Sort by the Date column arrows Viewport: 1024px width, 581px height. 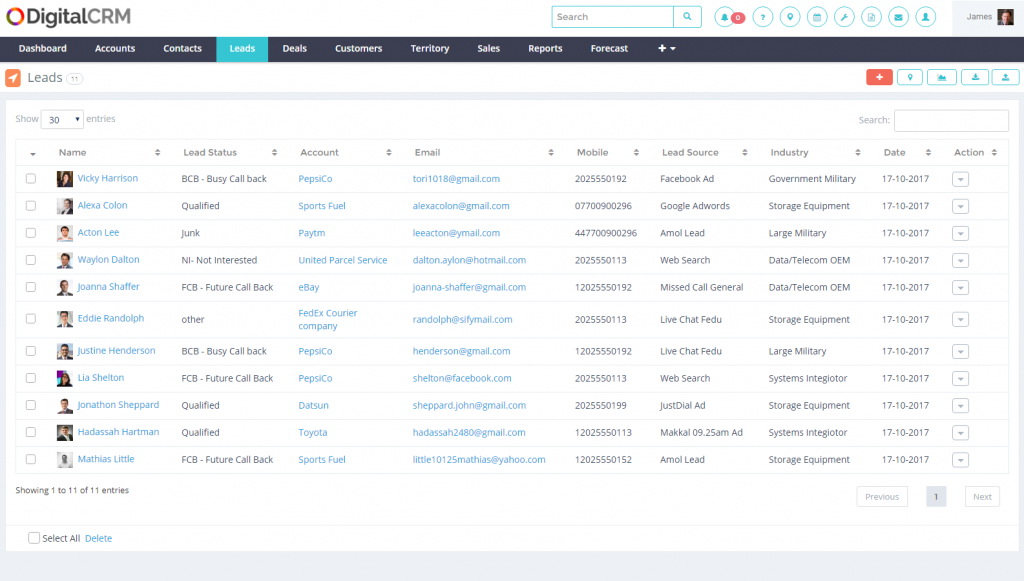(x=928, y=152)
